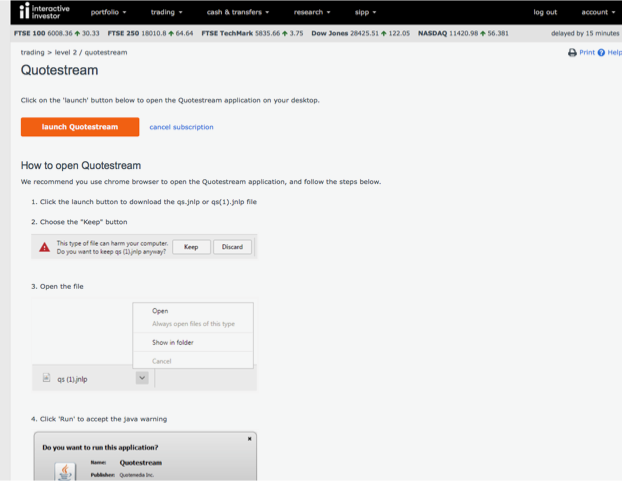Viewport: 622px width, 481px height.
Task: Expand the sipp menu
Action: tap(365, 12)
